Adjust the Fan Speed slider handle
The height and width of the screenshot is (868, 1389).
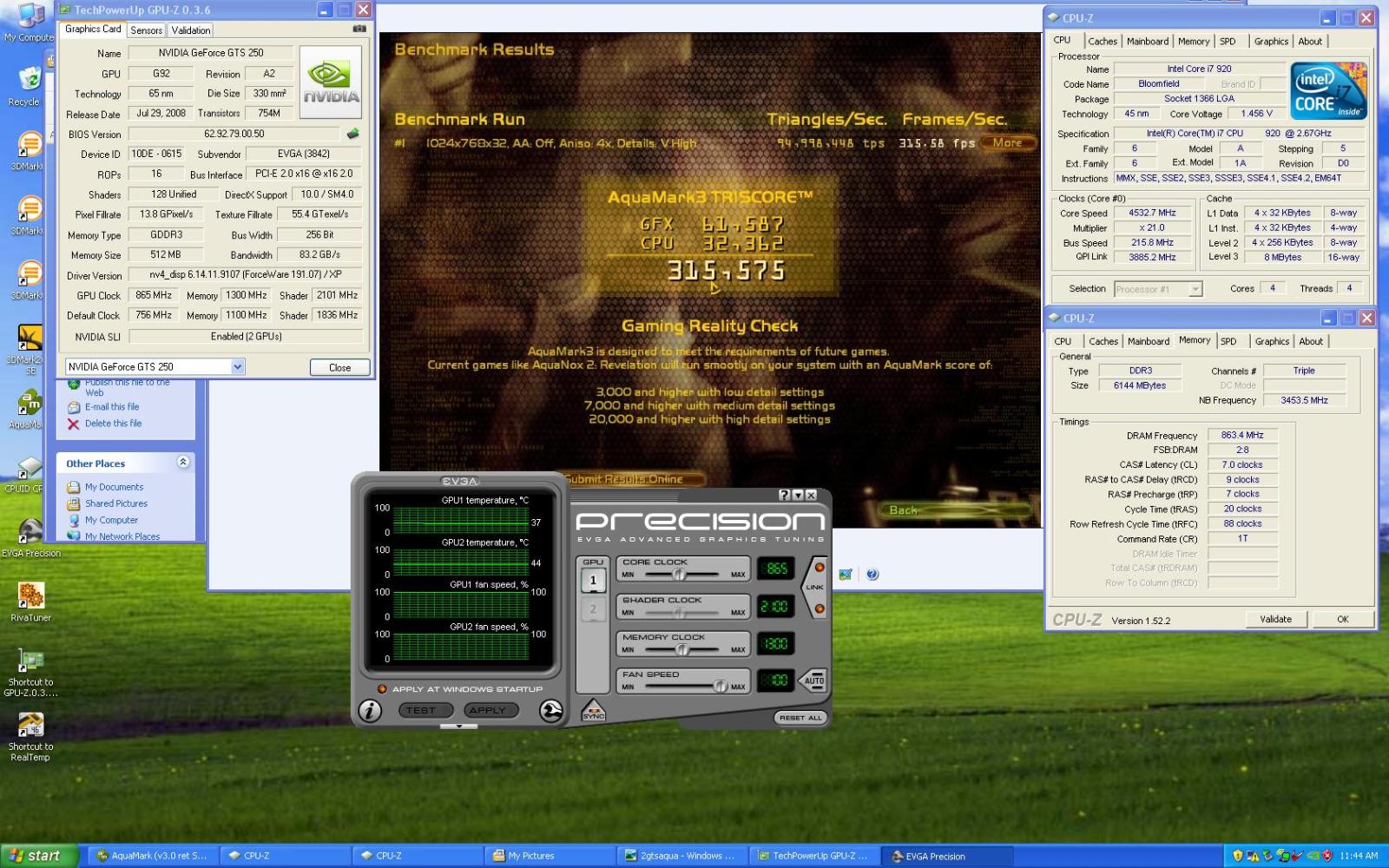(720, 687)
